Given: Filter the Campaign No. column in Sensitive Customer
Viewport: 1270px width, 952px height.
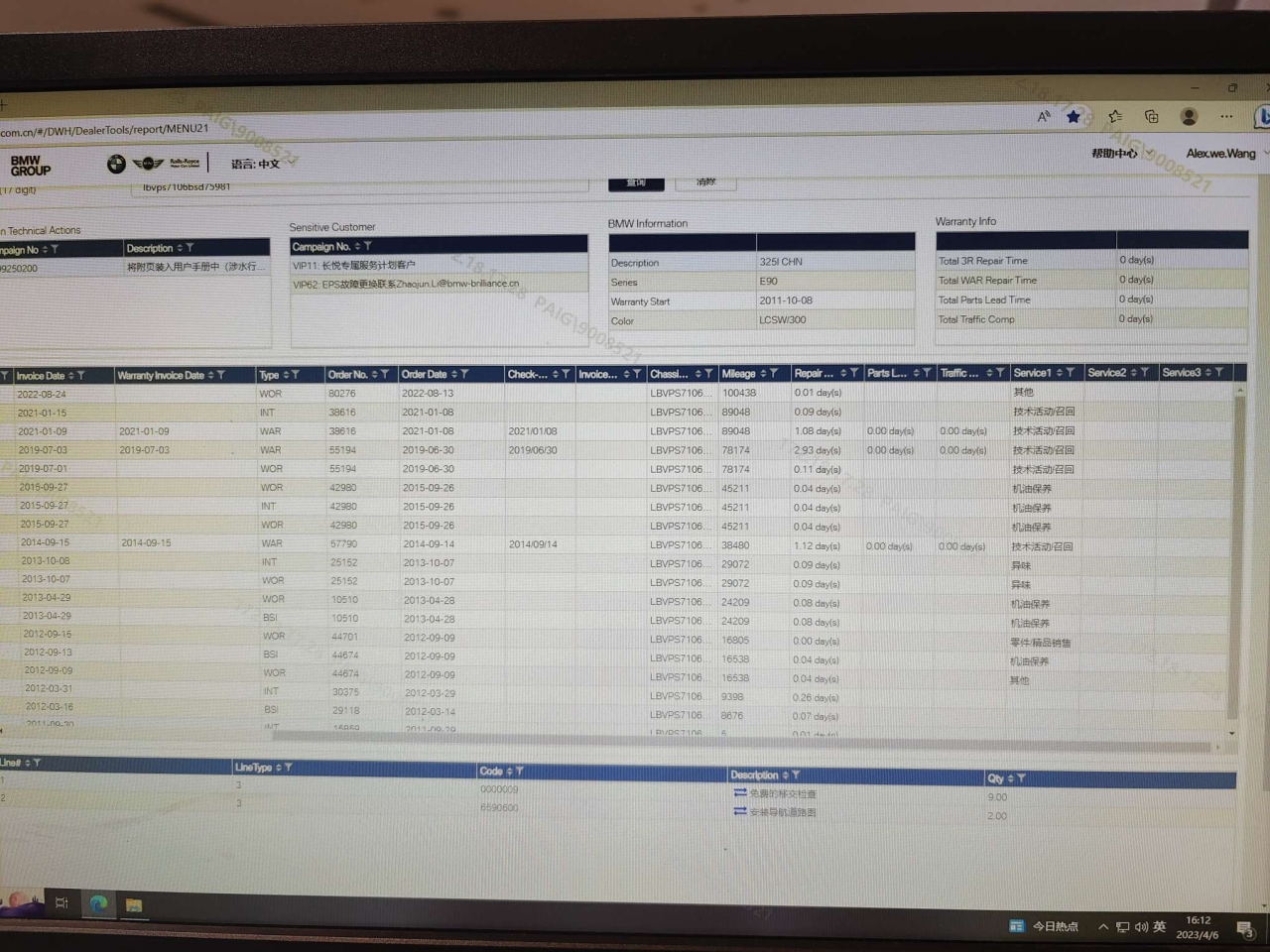Looking at the screenshot, I should (x=367, y=246).
